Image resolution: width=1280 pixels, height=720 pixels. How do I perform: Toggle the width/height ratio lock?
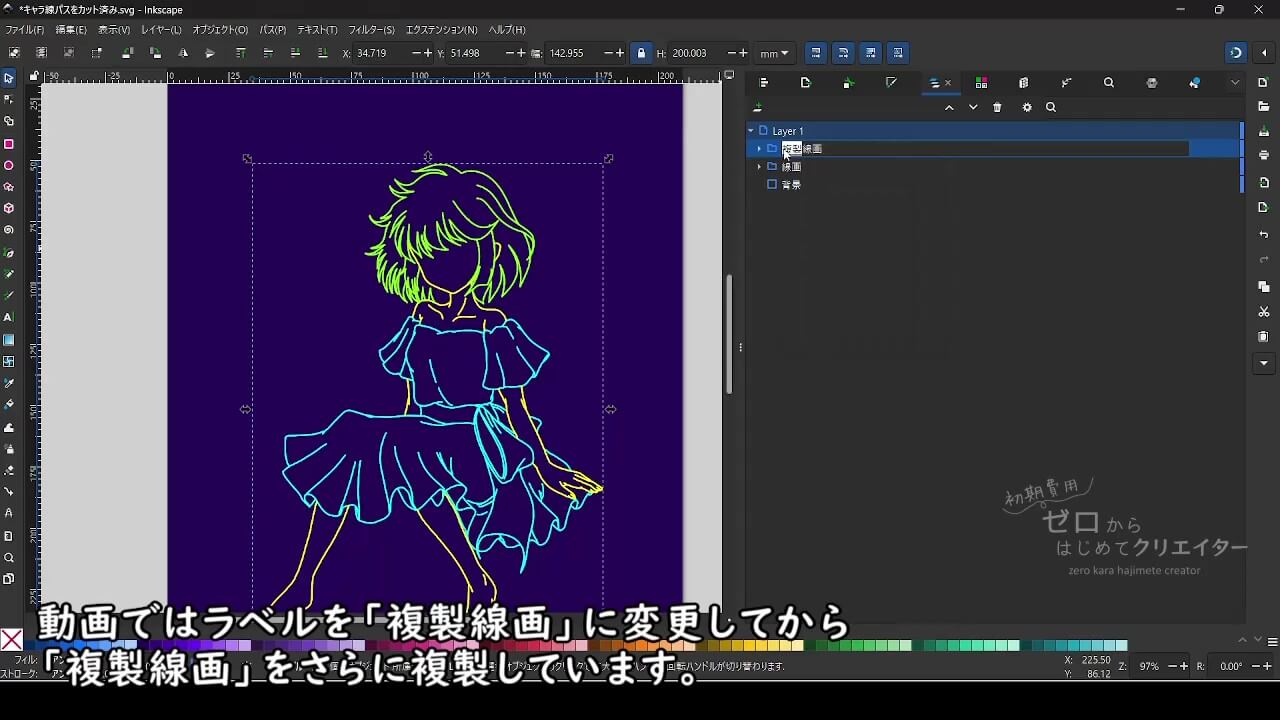click(641, 53)
